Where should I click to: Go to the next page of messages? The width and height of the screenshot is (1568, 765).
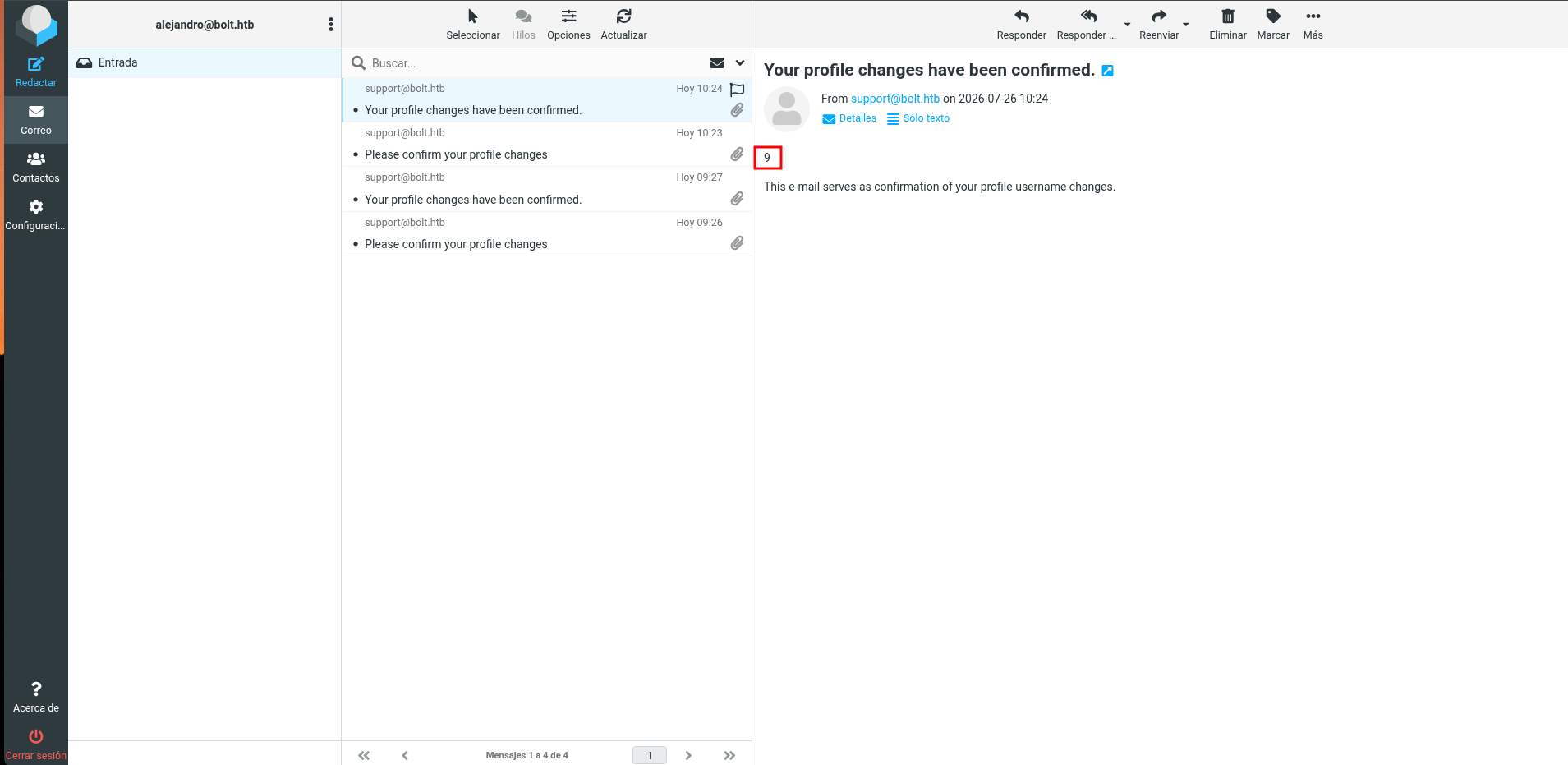[x=688, y=755]
